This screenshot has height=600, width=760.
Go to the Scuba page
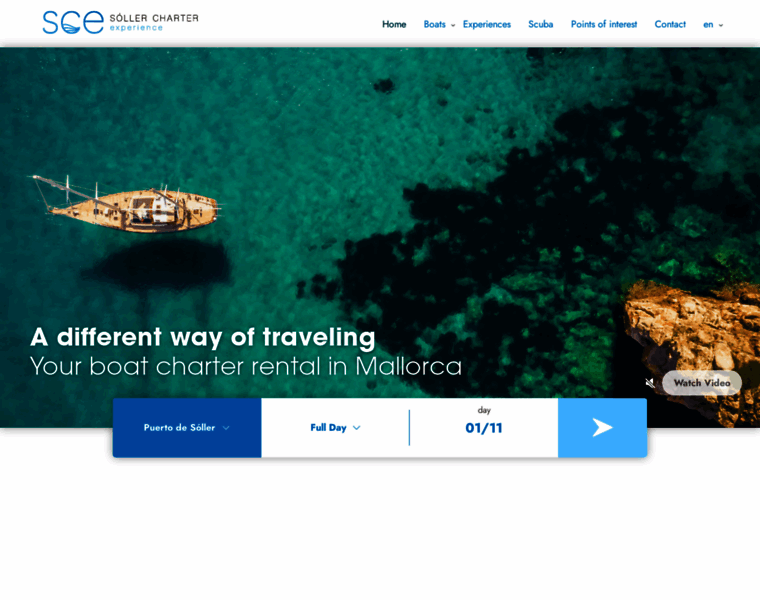coord(540,24)
